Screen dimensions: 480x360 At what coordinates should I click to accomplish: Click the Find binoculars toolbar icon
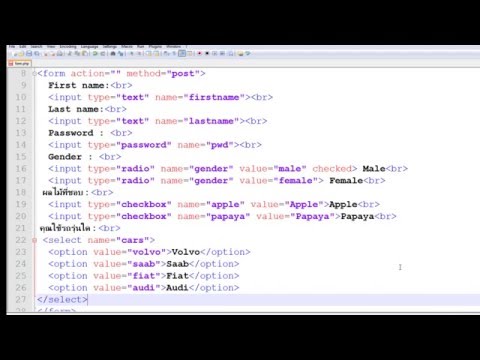[x=113, y=53]
